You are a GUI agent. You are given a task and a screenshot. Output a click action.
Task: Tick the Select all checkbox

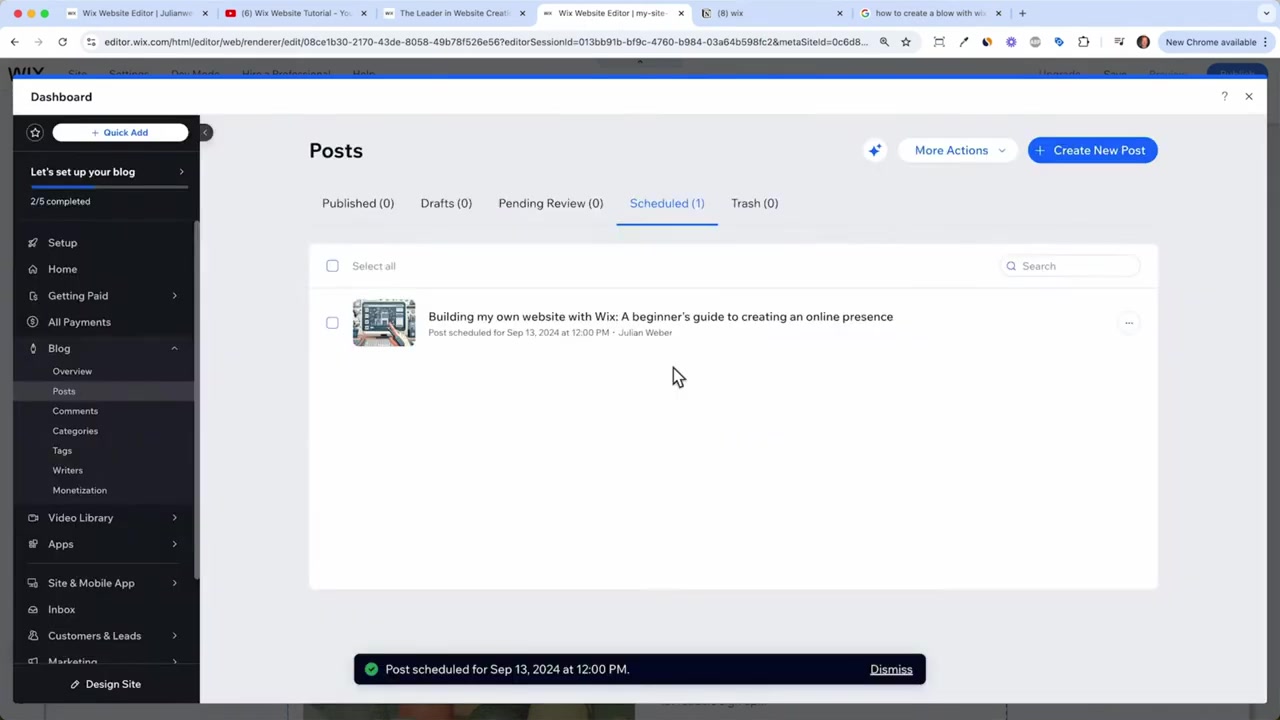[332, 266]
